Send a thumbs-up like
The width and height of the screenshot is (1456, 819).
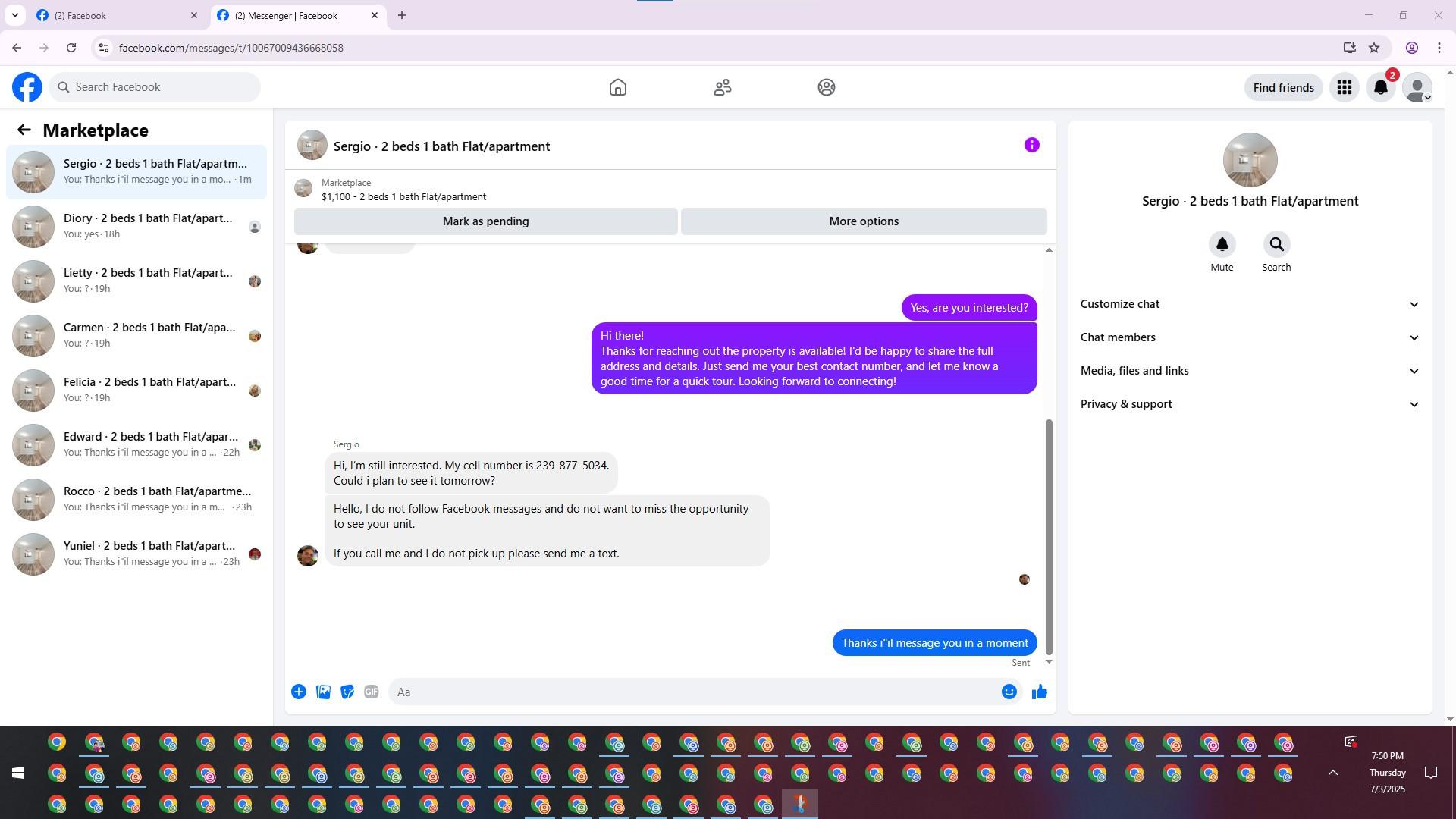click(x=1039, y=692)
